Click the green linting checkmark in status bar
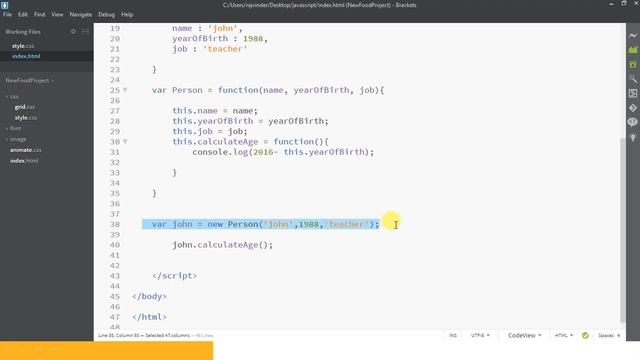640x360 pixels. point(585,335)
